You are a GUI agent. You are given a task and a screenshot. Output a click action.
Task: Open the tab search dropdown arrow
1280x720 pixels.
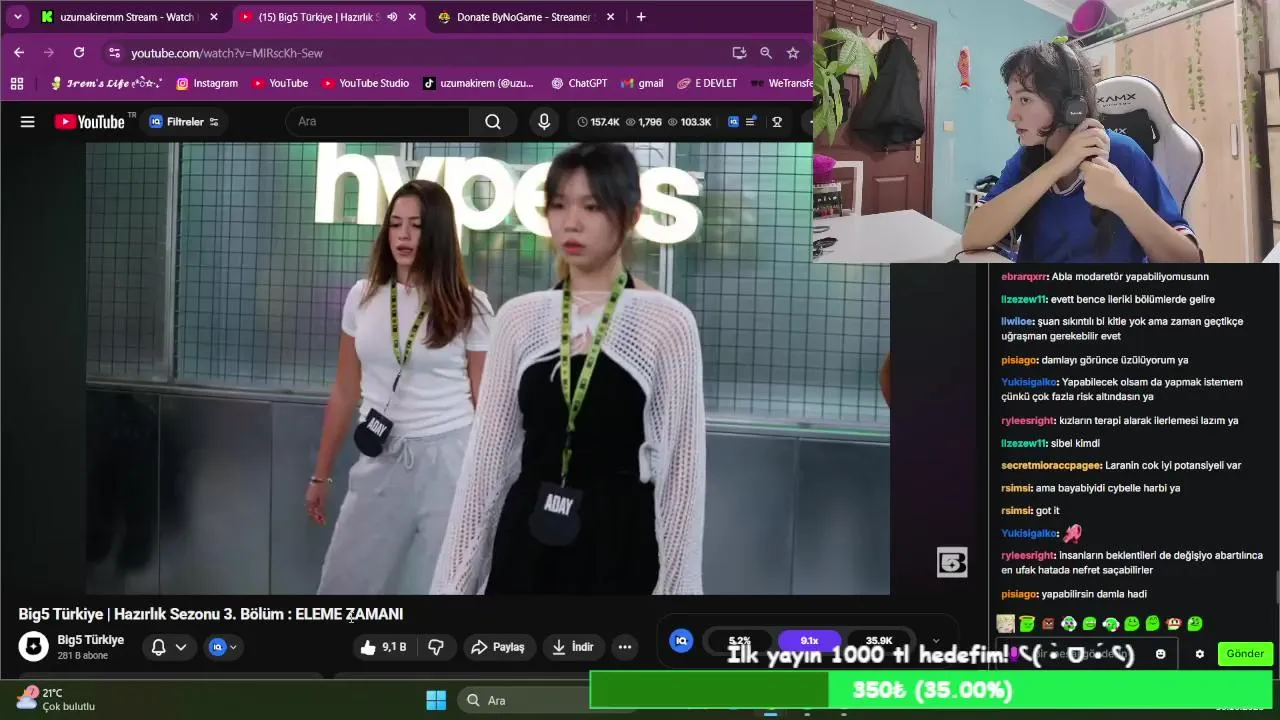17,17
